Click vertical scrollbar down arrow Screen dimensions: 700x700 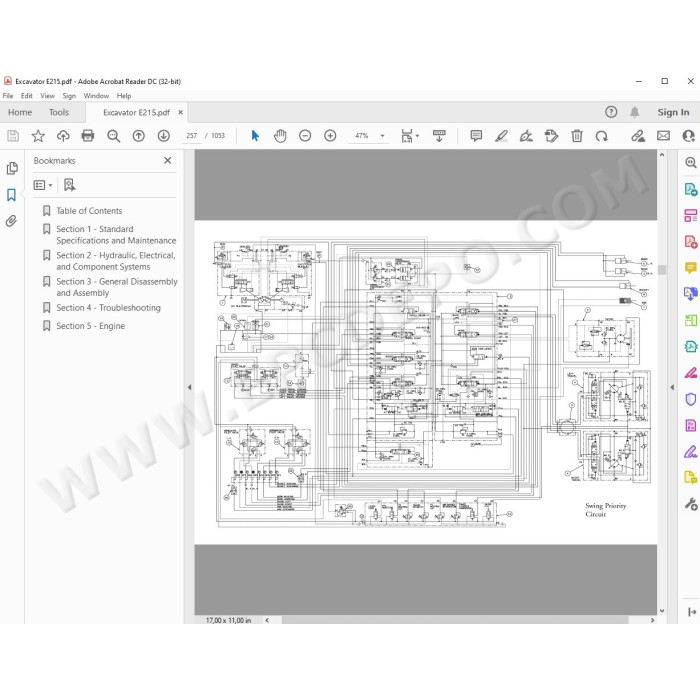662,610
